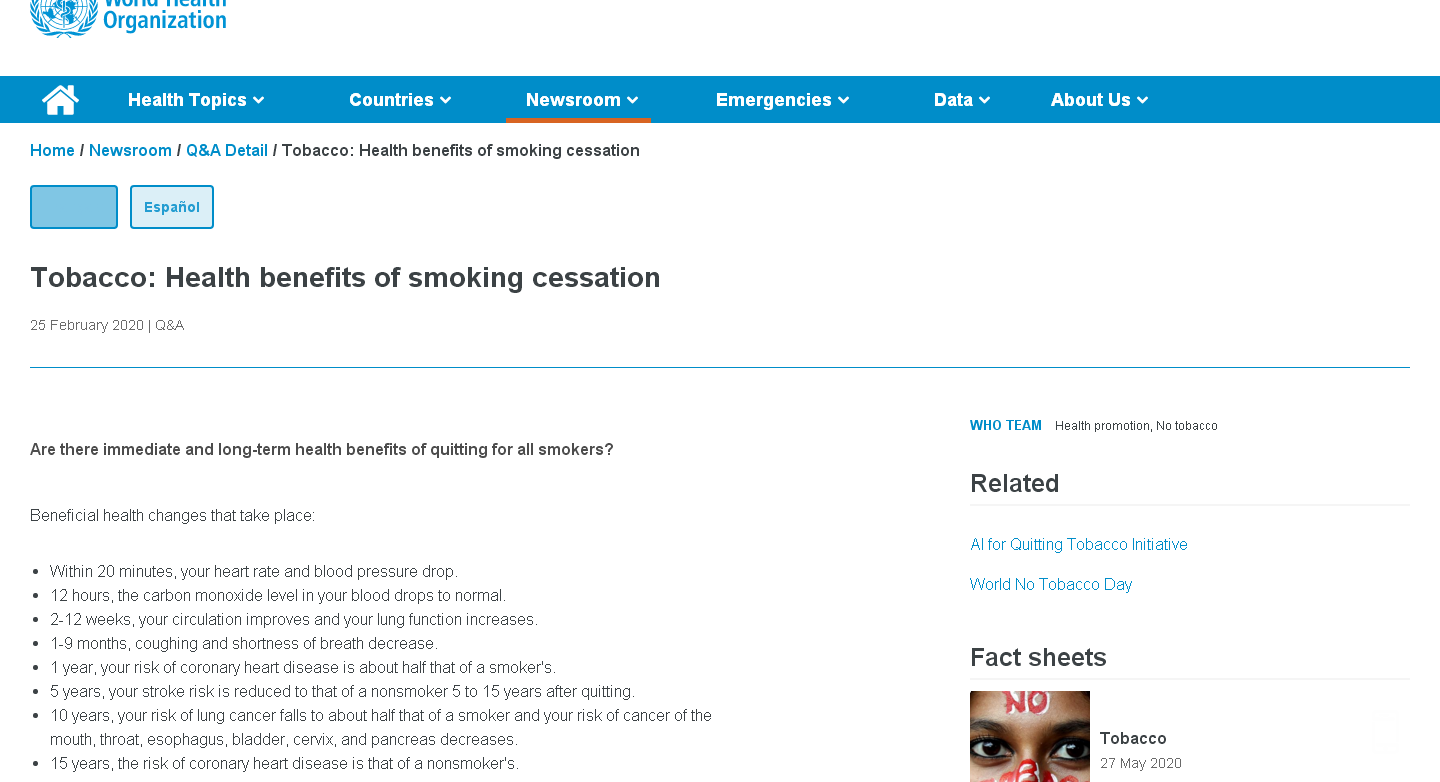1440x782 pixels.
Task: Open World No Tobacco Day link
Action: 1050,584
